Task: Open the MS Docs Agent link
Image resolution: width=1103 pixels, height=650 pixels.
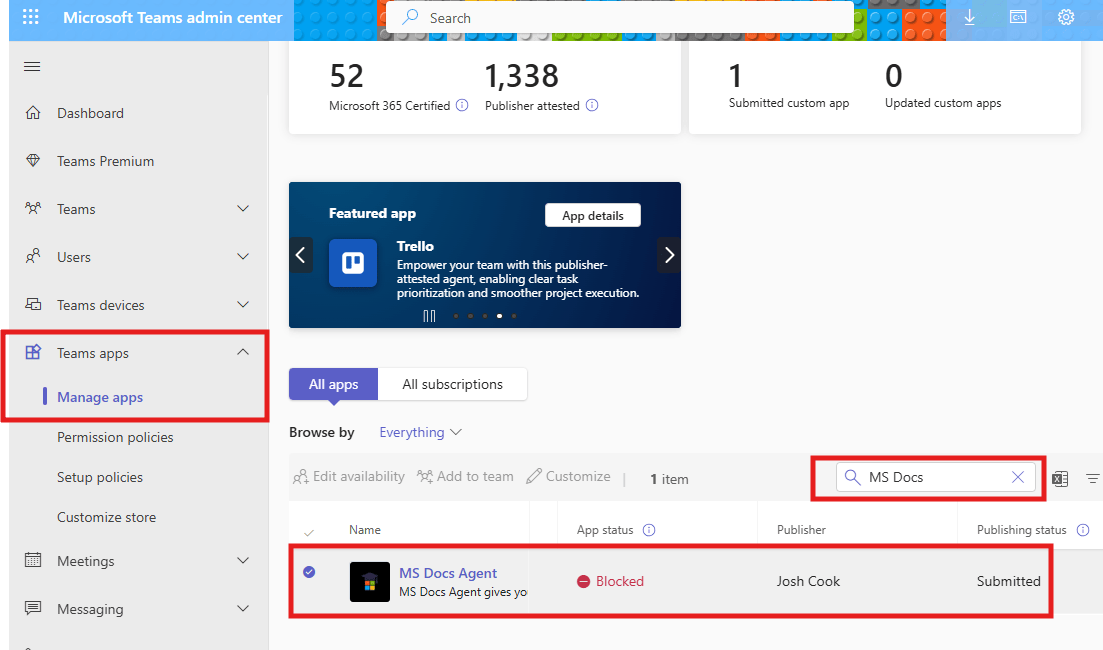Action: point(448,573)
